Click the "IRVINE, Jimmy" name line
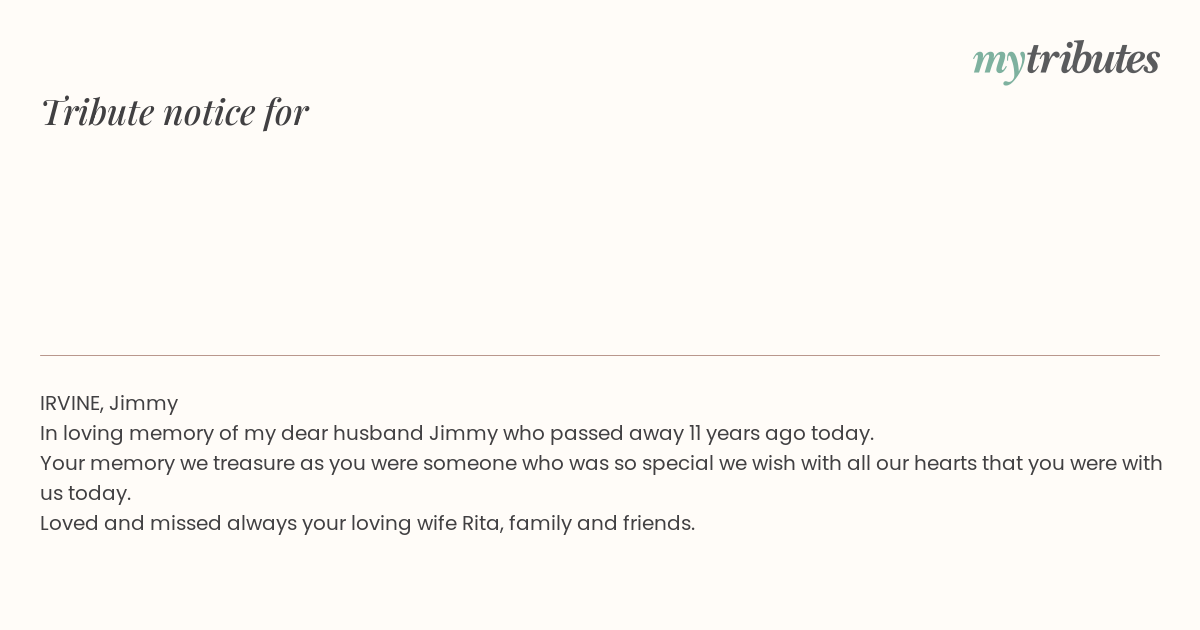The width and height of the screenshot is (1200, 630). 109,403
